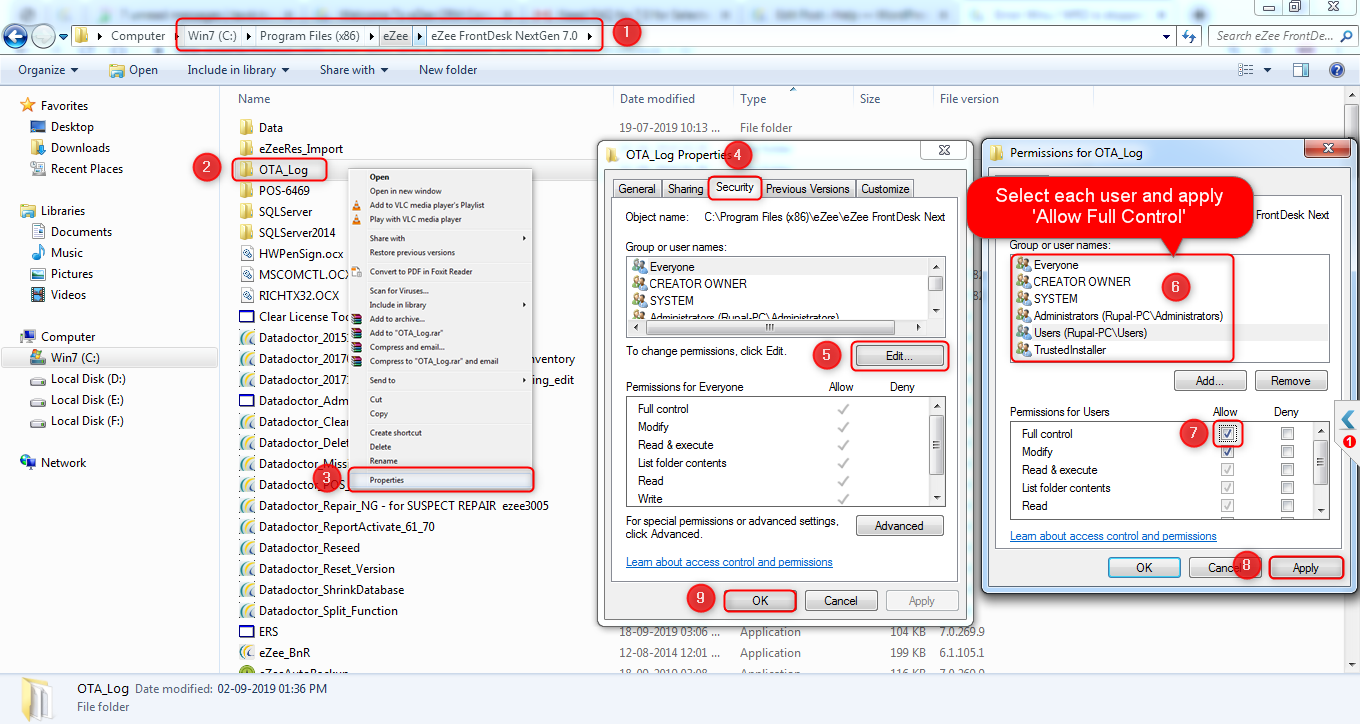Show the preview pane icon
This screenshot has width=1360, height=724.
point(1301,70)
